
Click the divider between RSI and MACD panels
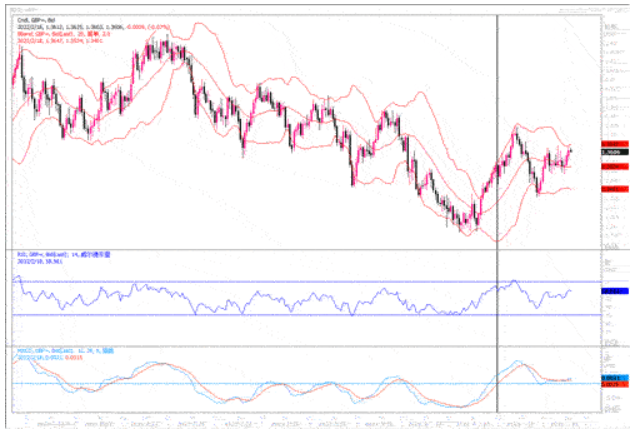click(x=300, y=346)
